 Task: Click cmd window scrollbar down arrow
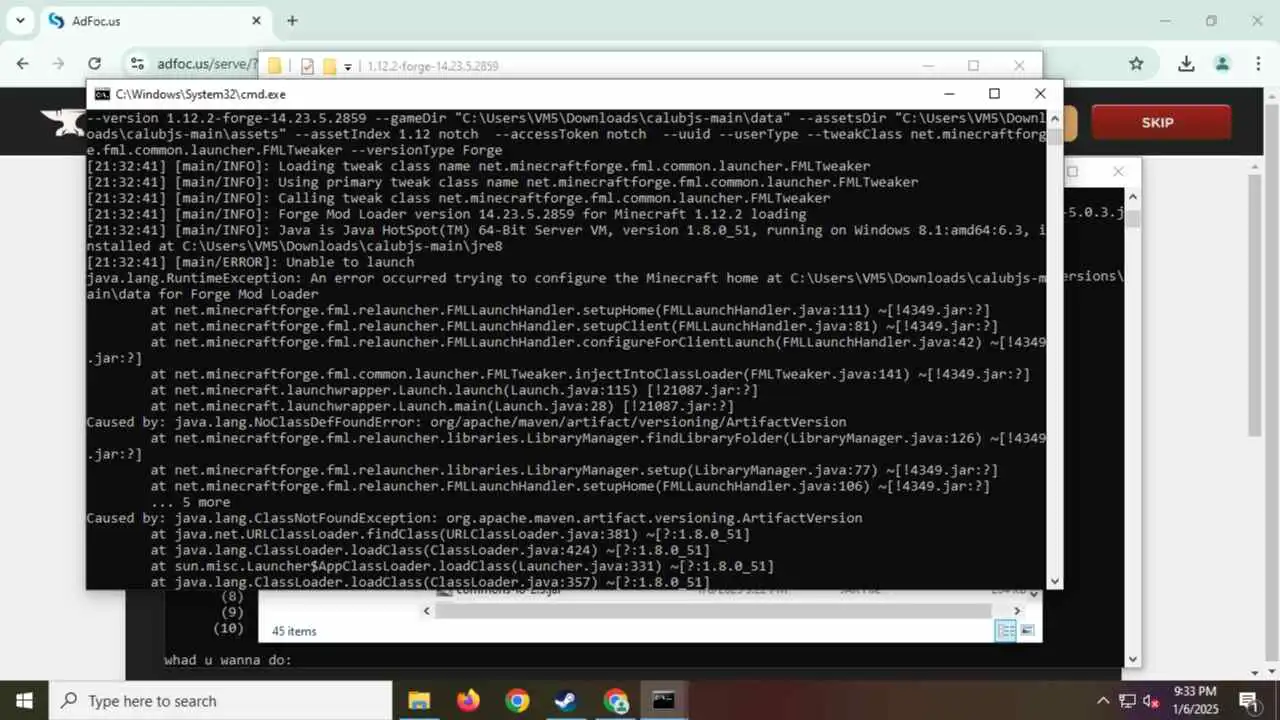point(1054,580)
